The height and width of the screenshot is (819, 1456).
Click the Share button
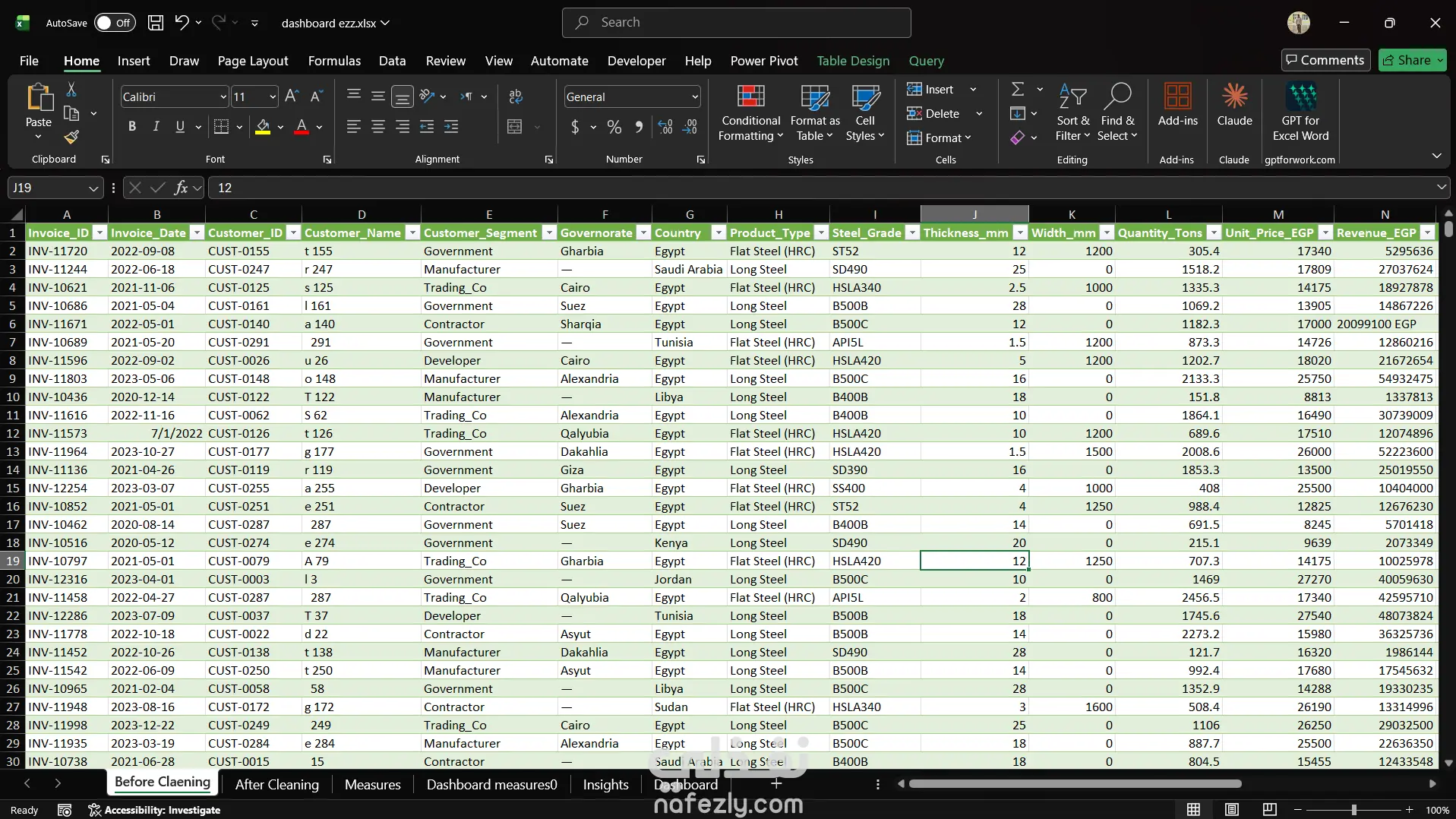tap(1412, 60)
